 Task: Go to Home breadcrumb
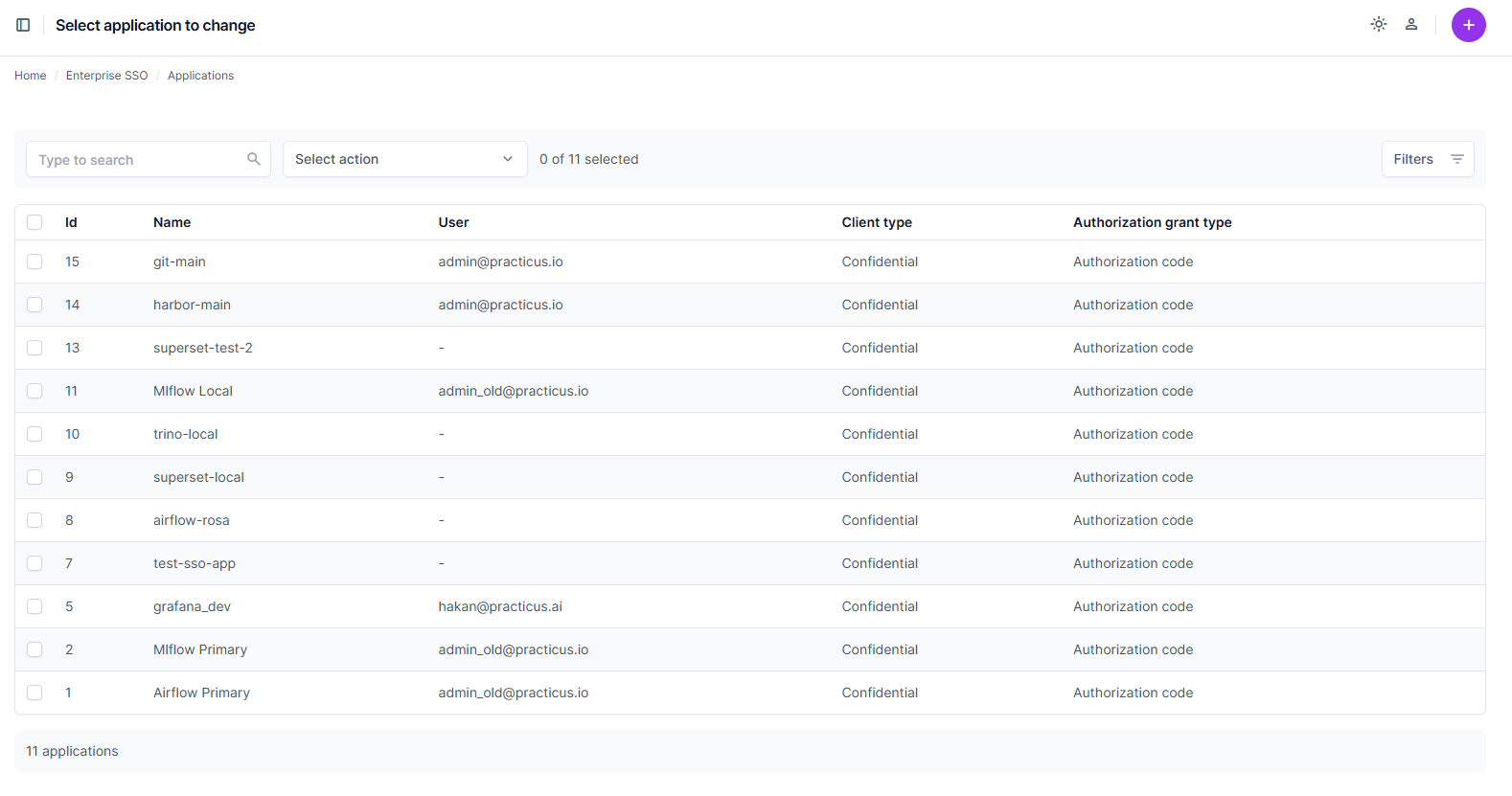point(30,76)
